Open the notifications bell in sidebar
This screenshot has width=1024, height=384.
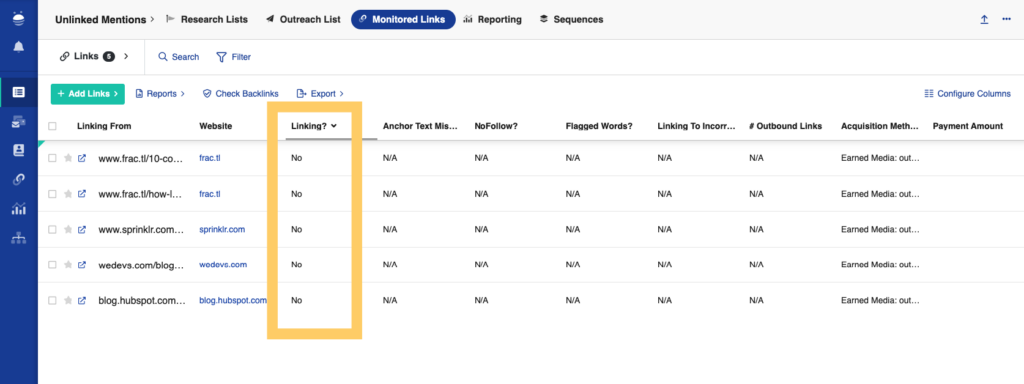[18, 46]
